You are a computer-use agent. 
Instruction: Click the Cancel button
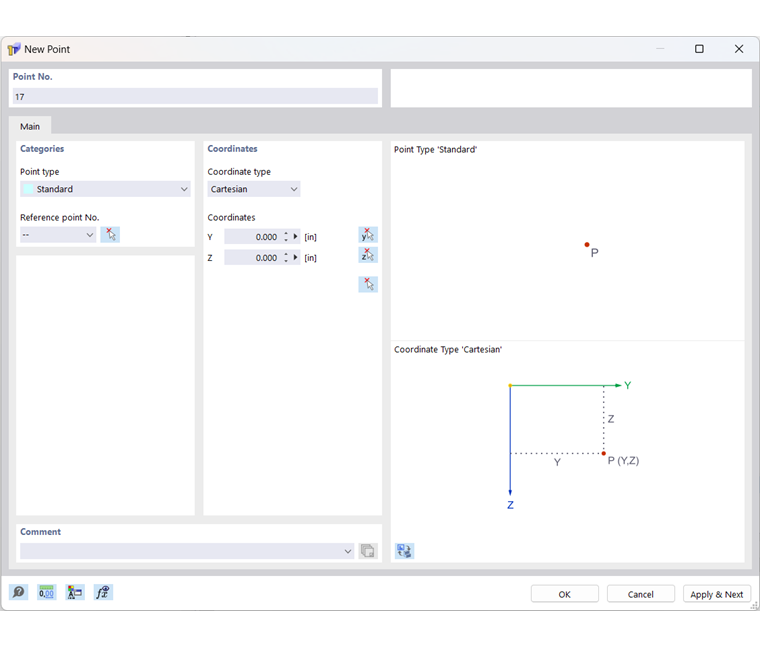click(640, 594)
